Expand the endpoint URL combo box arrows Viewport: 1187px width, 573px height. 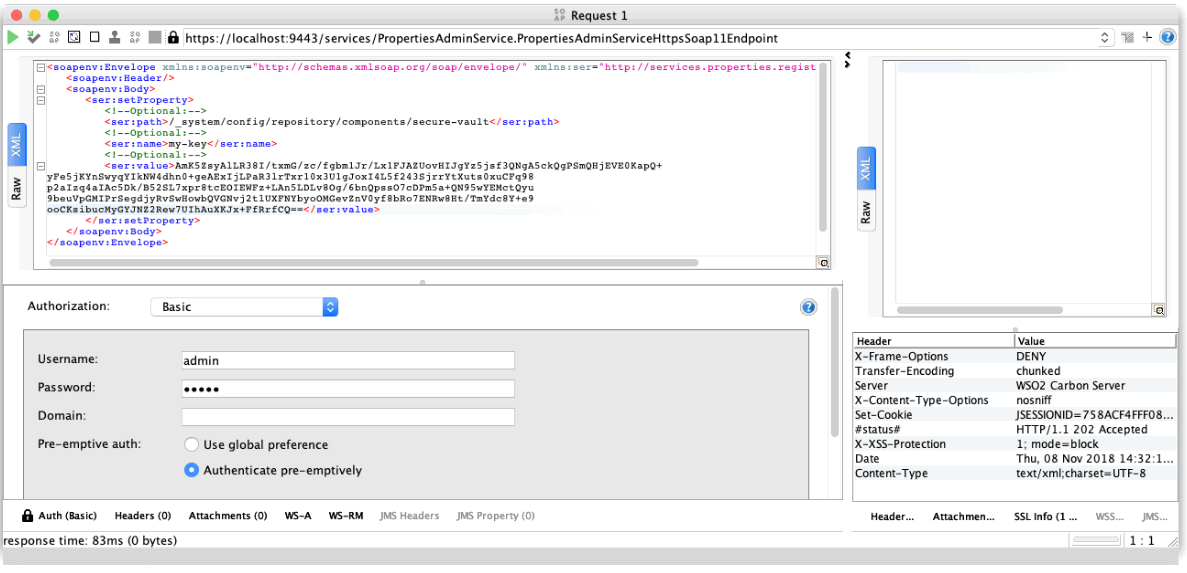1105,38
